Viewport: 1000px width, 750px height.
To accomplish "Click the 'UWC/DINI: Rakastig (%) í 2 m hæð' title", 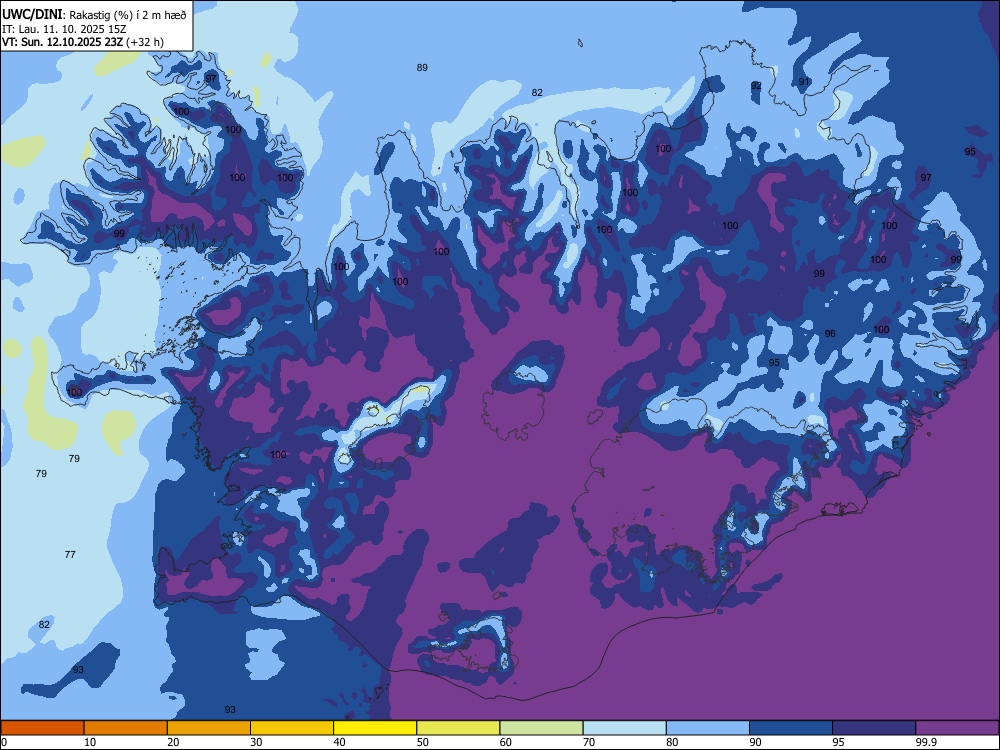I will (x=94, y=14).
